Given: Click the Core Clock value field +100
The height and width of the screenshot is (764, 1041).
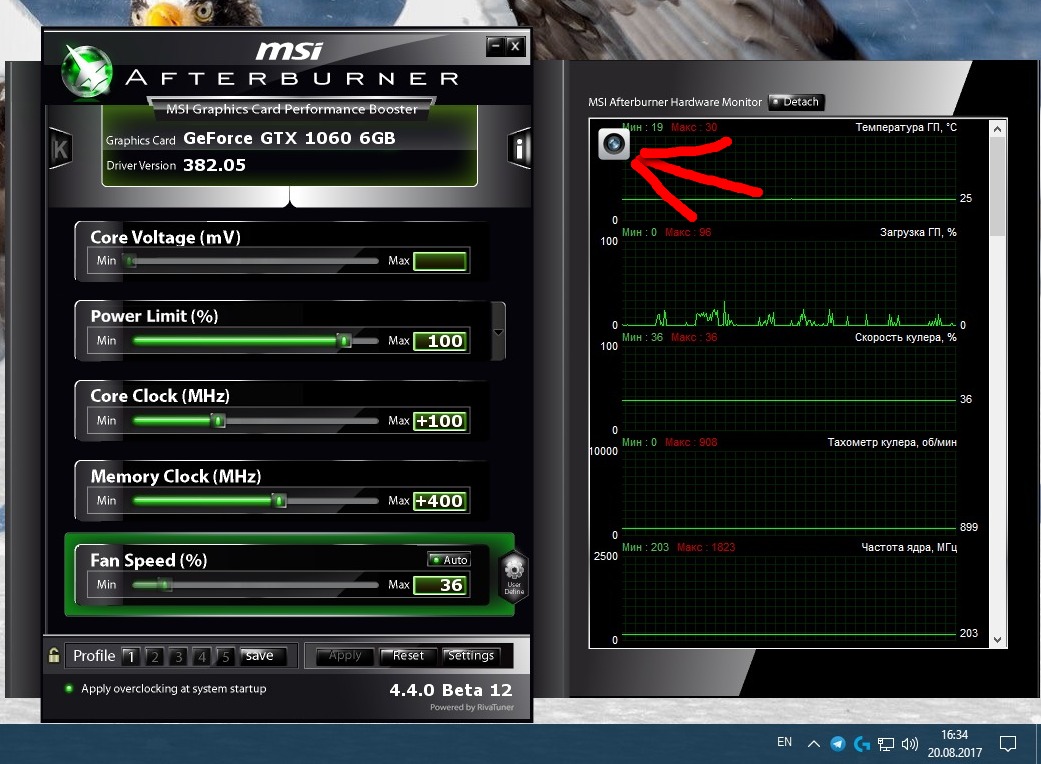Looking at the screenshot, I should (440, 421).
